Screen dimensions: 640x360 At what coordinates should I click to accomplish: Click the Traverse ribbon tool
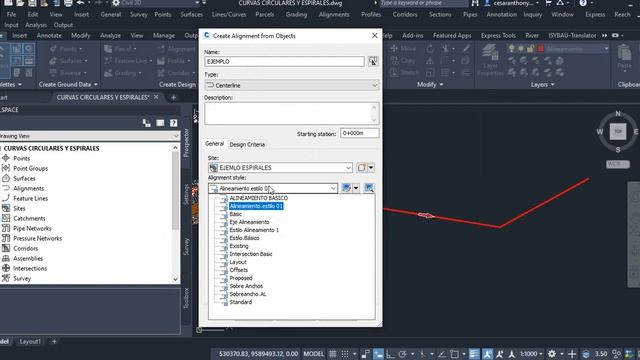68,73
